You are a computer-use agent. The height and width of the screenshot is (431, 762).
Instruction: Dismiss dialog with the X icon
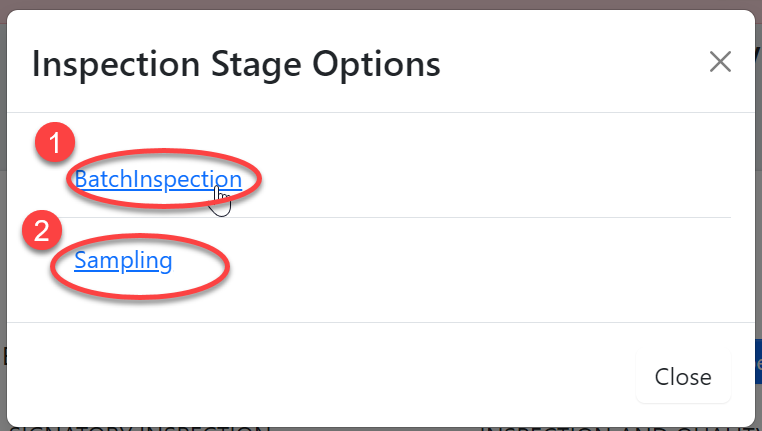720,62
